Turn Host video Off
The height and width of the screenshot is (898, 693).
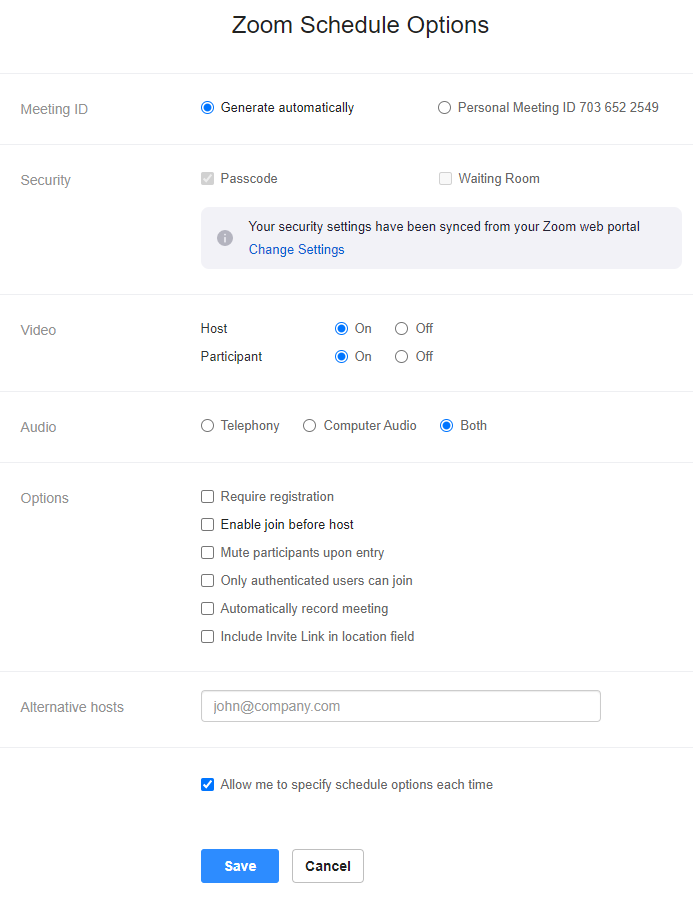[x=401, y=329]
